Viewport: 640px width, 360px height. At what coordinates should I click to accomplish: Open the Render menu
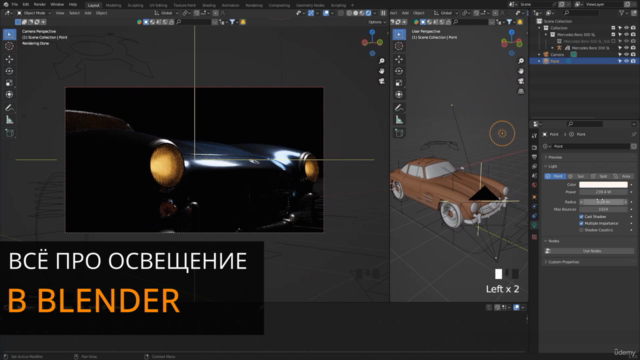click(x=40, y=4)
